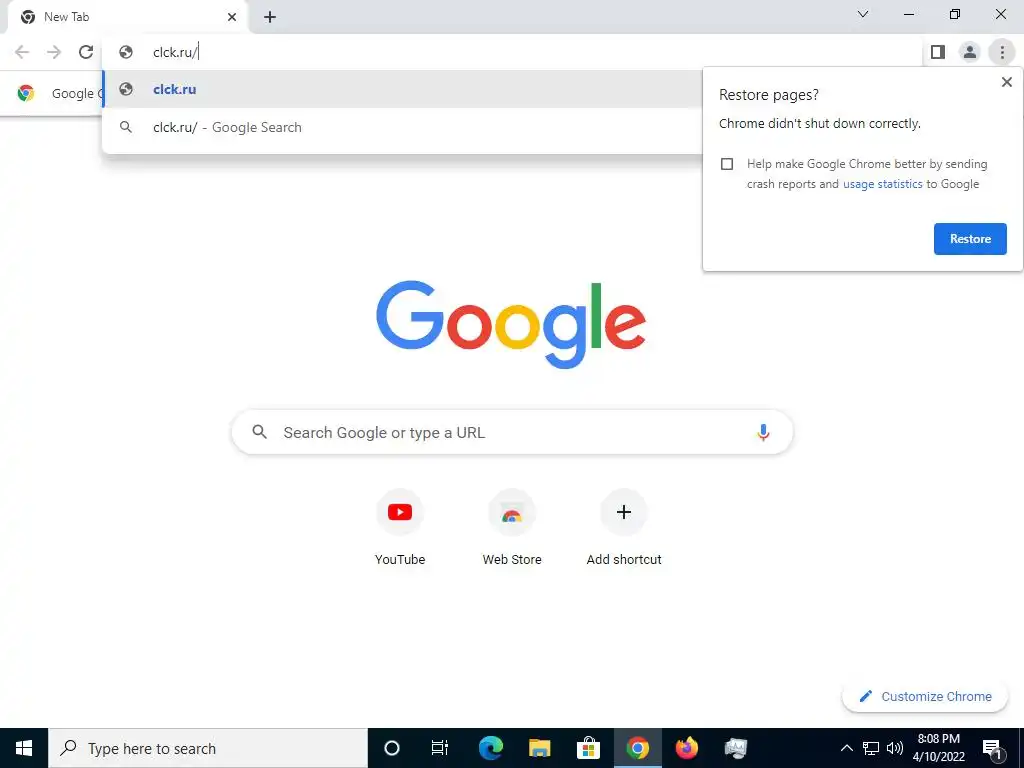Viewport: 1024px width, 768px height.
Task: Close the New Tab tab
Action: coord(232,17)
